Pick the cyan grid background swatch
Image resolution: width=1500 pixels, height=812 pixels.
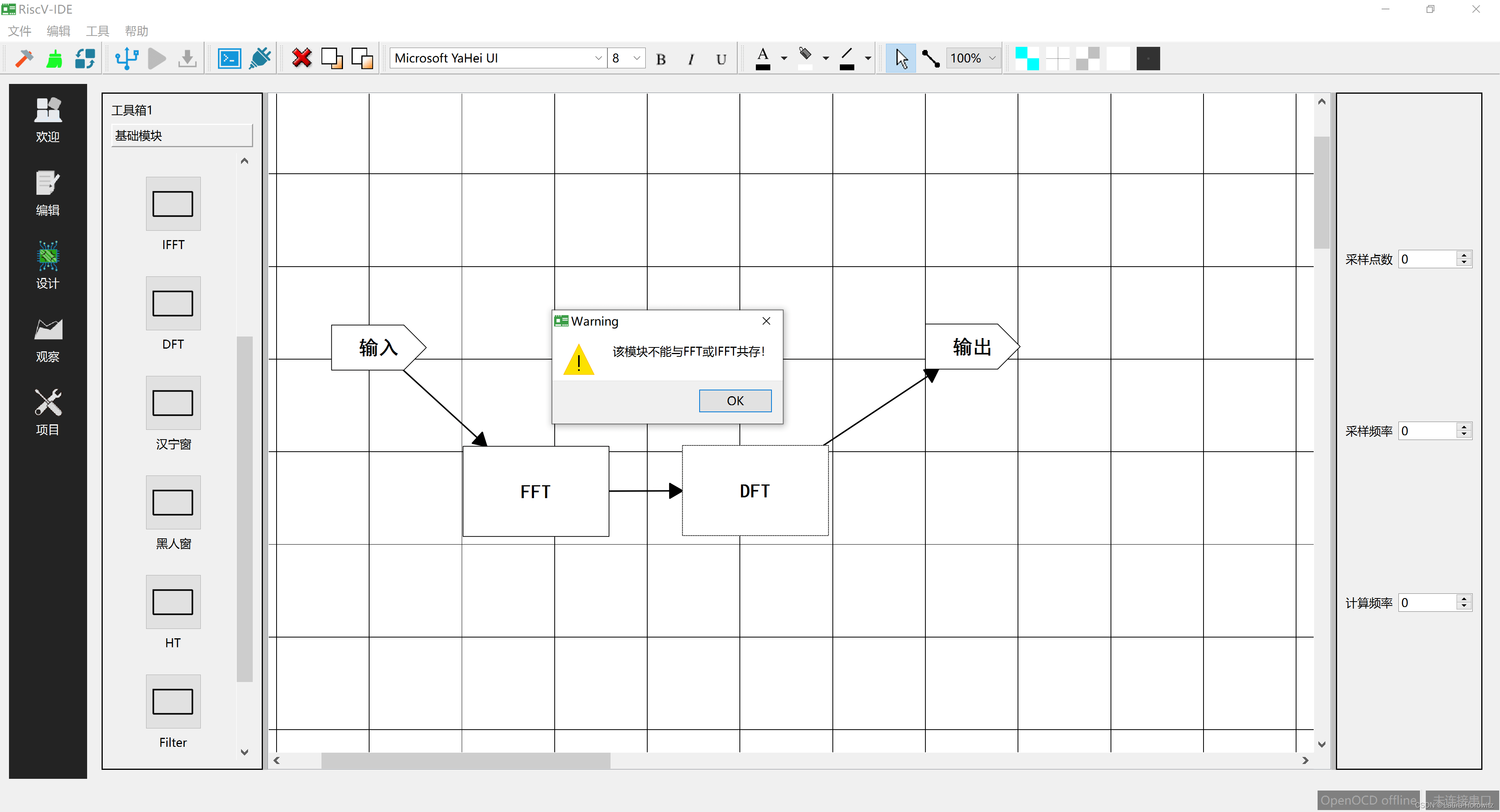(1027, 58)
